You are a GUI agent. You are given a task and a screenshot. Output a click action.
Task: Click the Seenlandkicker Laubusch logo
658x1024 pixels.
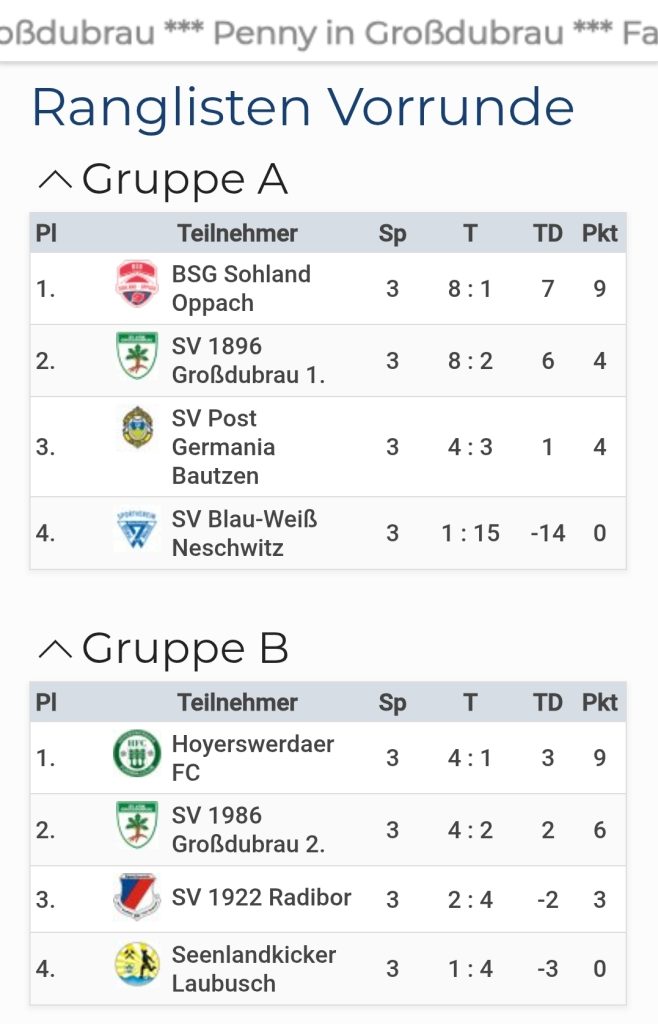pos(136,964)
